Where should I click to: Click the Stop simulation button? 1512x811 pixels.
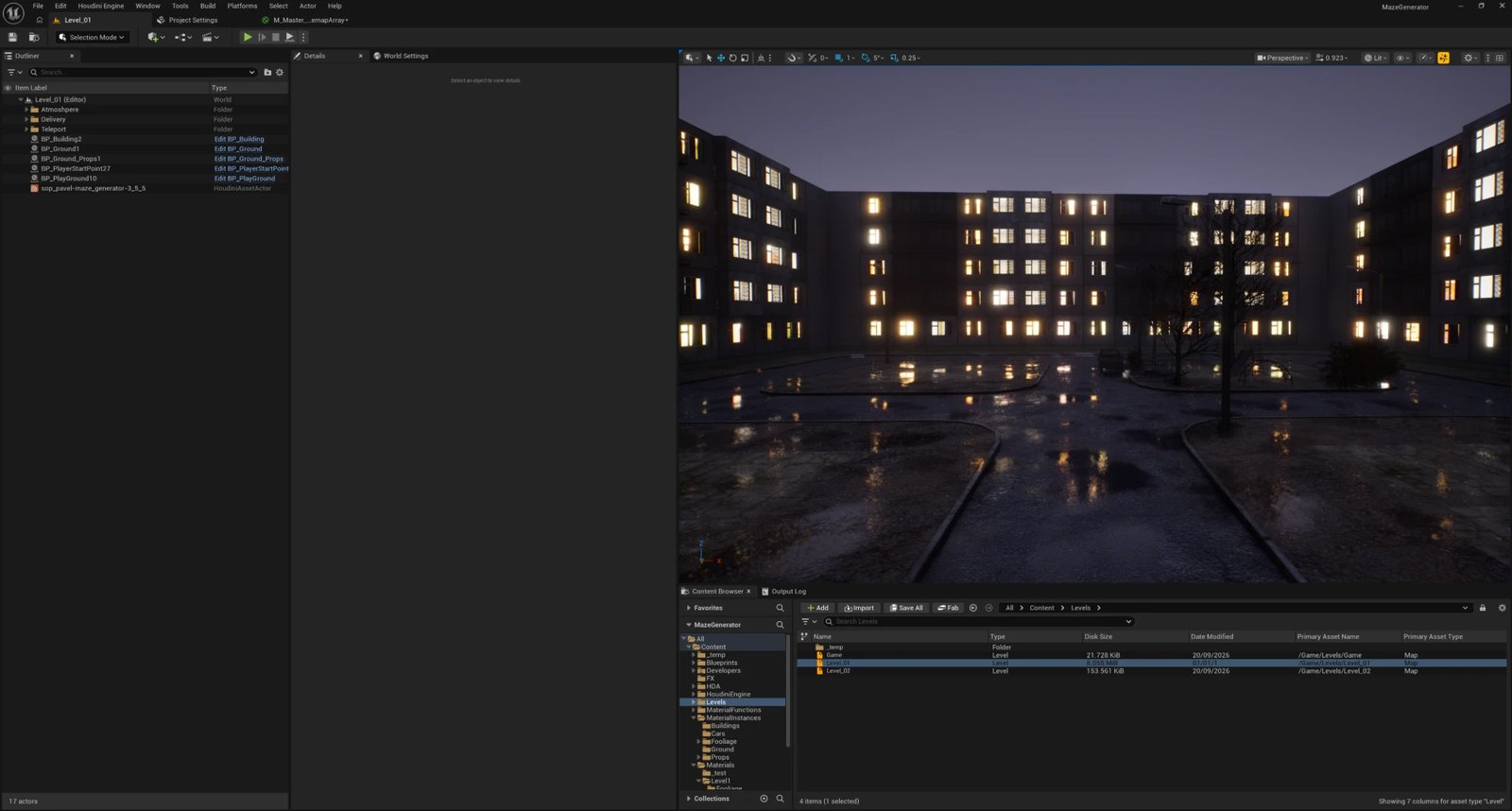tap(276, 37)
